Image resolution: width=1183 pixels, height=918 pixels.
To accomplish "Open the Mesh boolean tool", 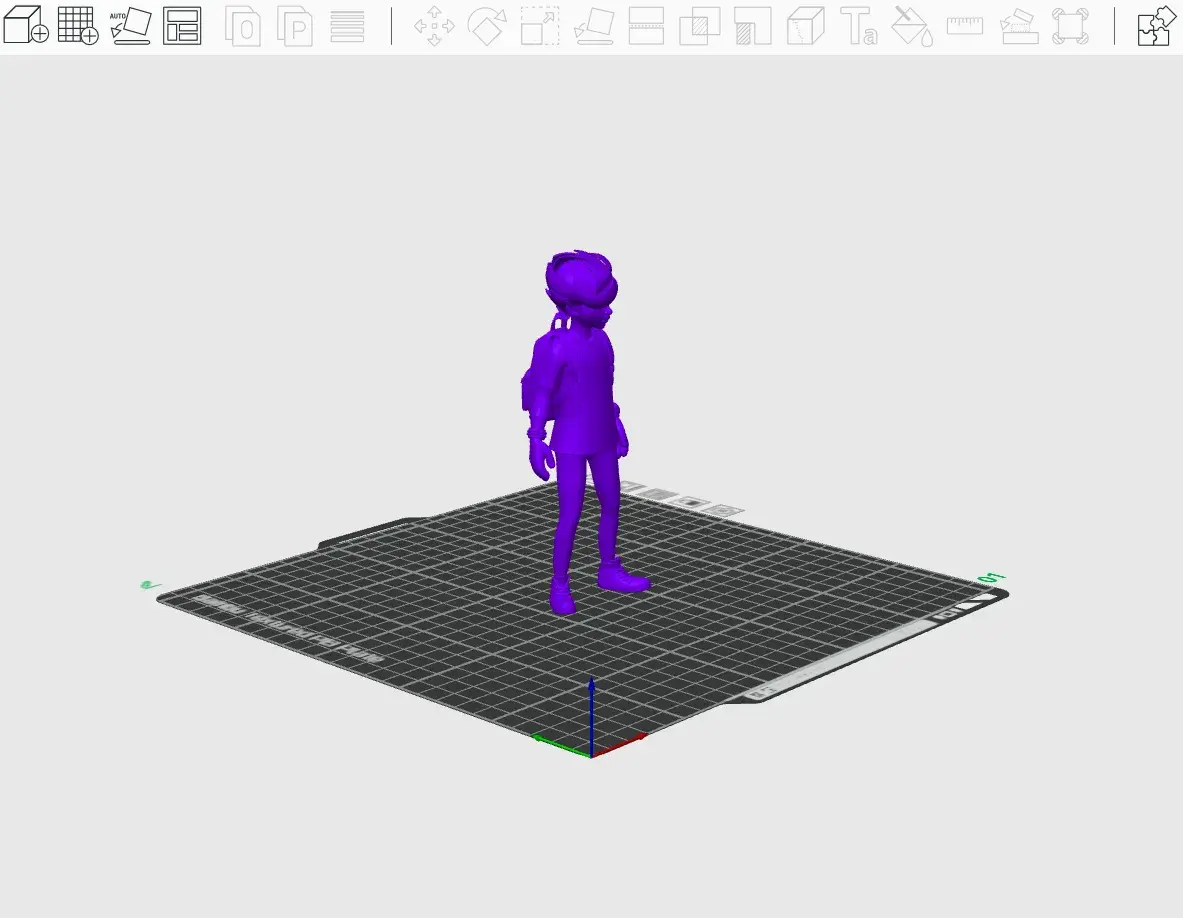I will coord(700,26).
